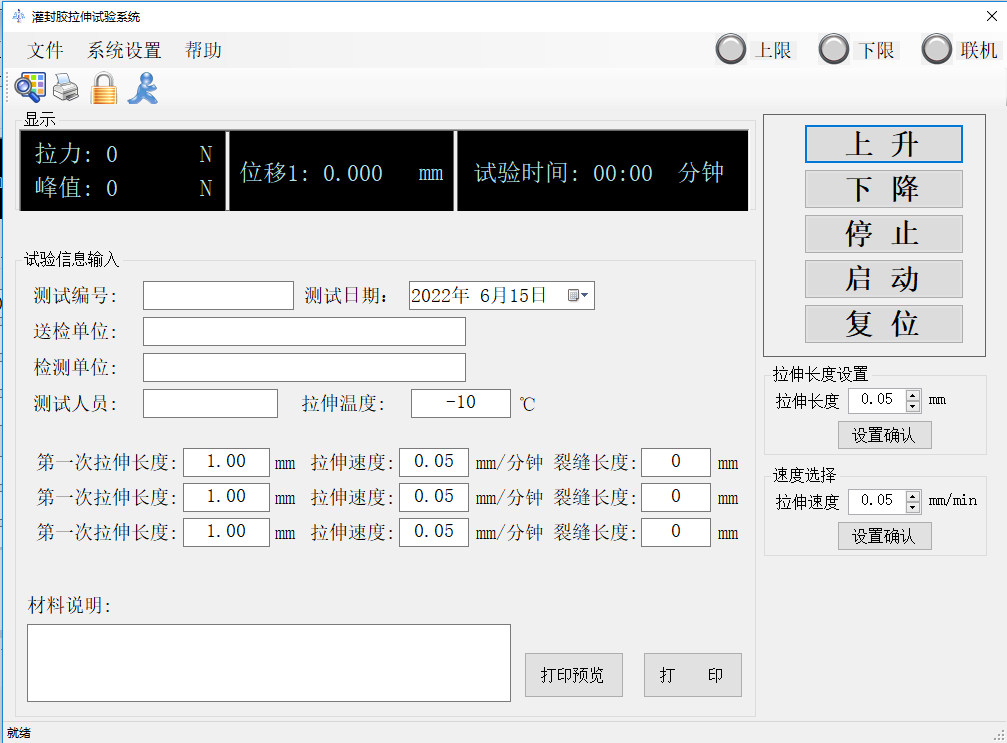1007x743 pixels.
Task: Click the magnifier search toolbar icon
Action: [x=30, y=87]
